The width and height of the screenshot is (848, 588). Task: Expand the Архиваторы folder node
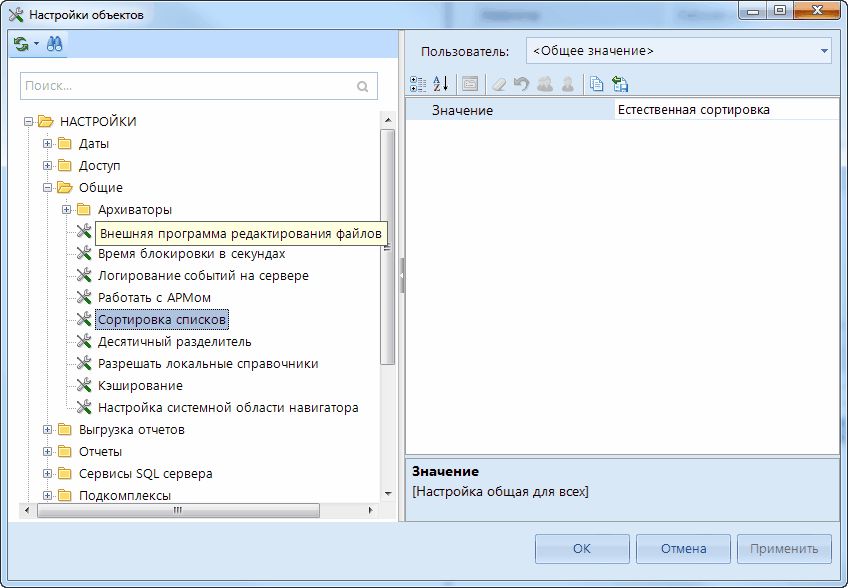click(x=66, y=209)
